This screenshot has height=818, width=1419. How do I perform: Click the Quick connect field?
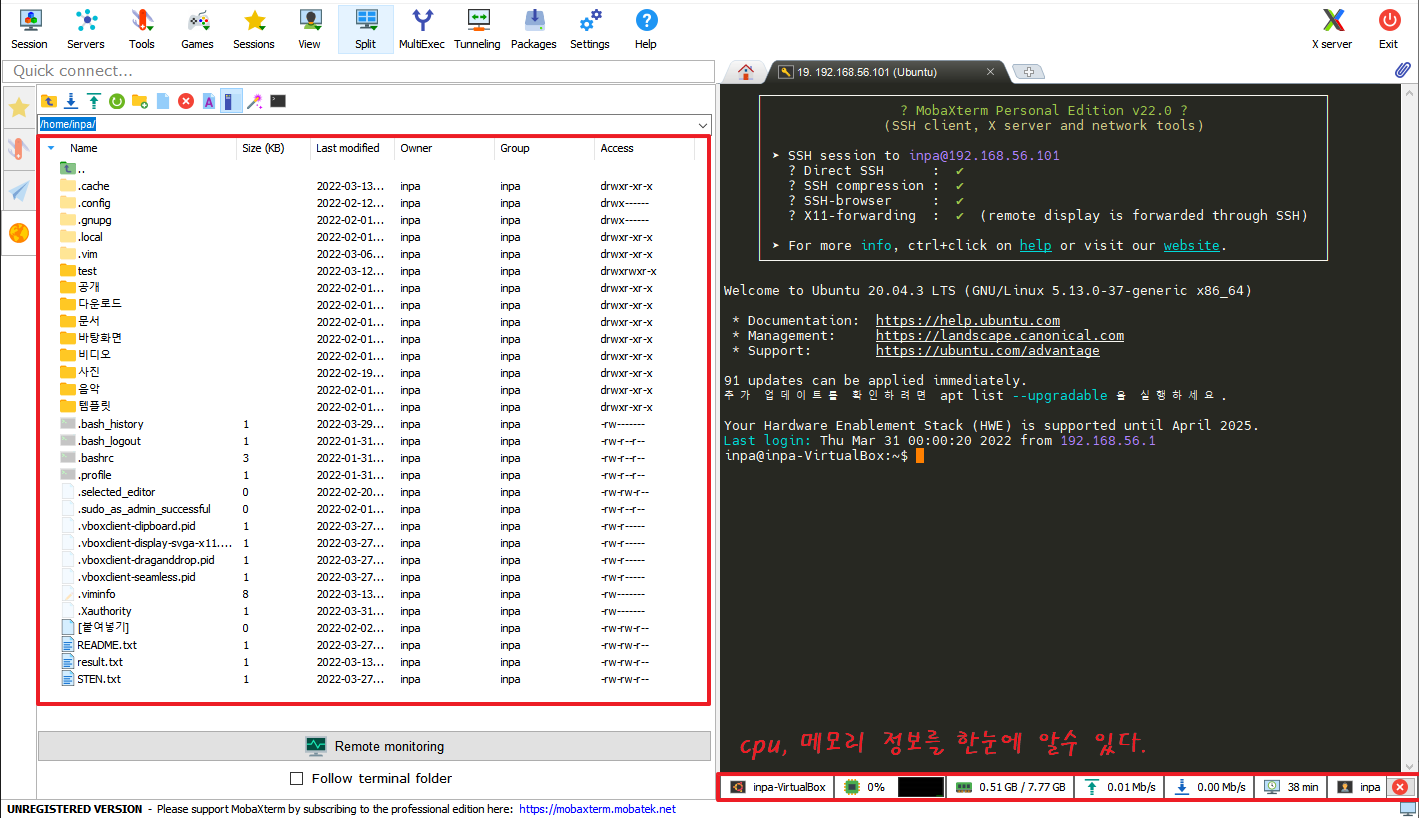[x=357, y=71]
